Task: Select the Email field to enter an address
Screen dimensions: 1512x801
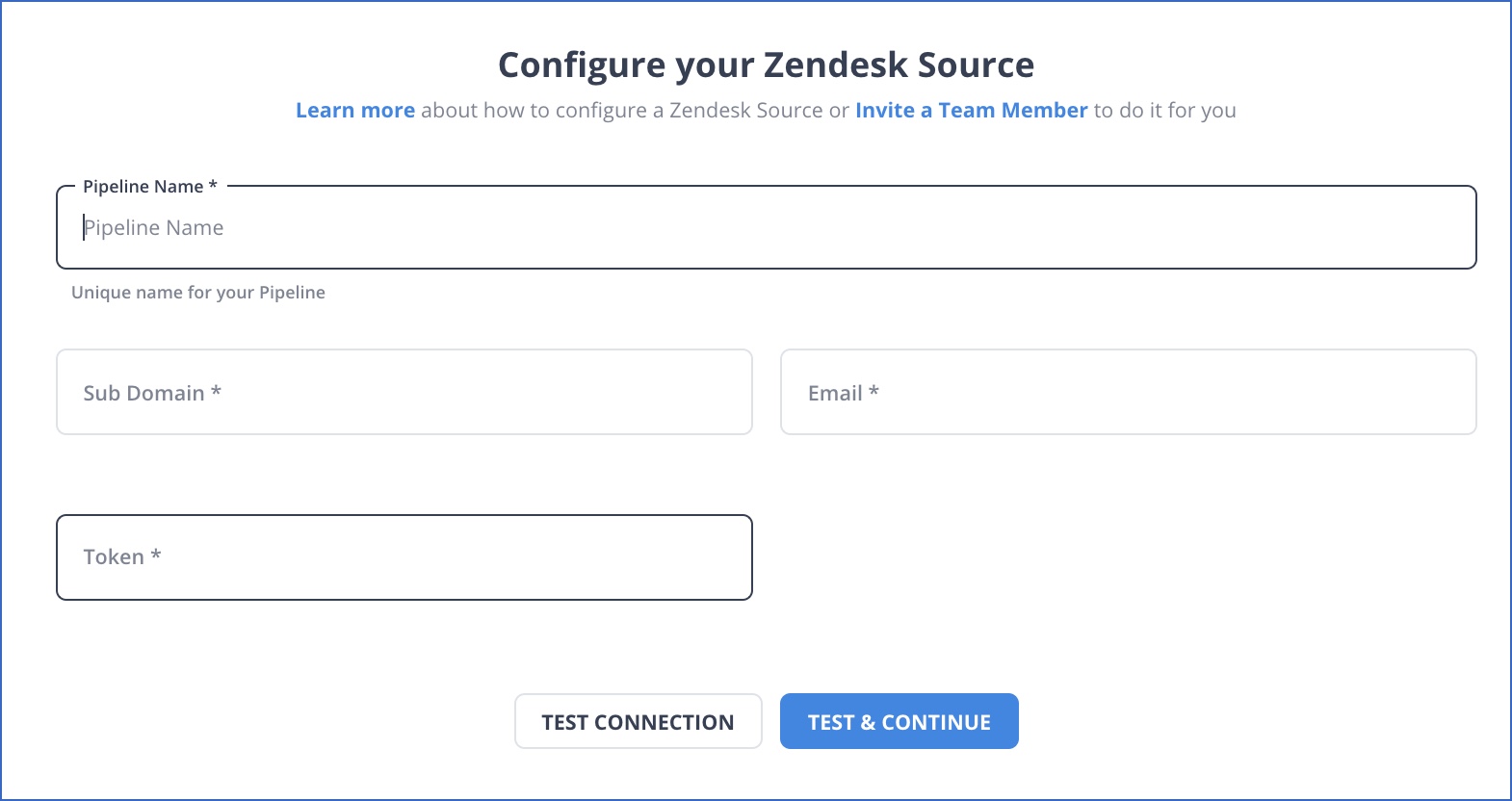Action: pos(1127,392)
